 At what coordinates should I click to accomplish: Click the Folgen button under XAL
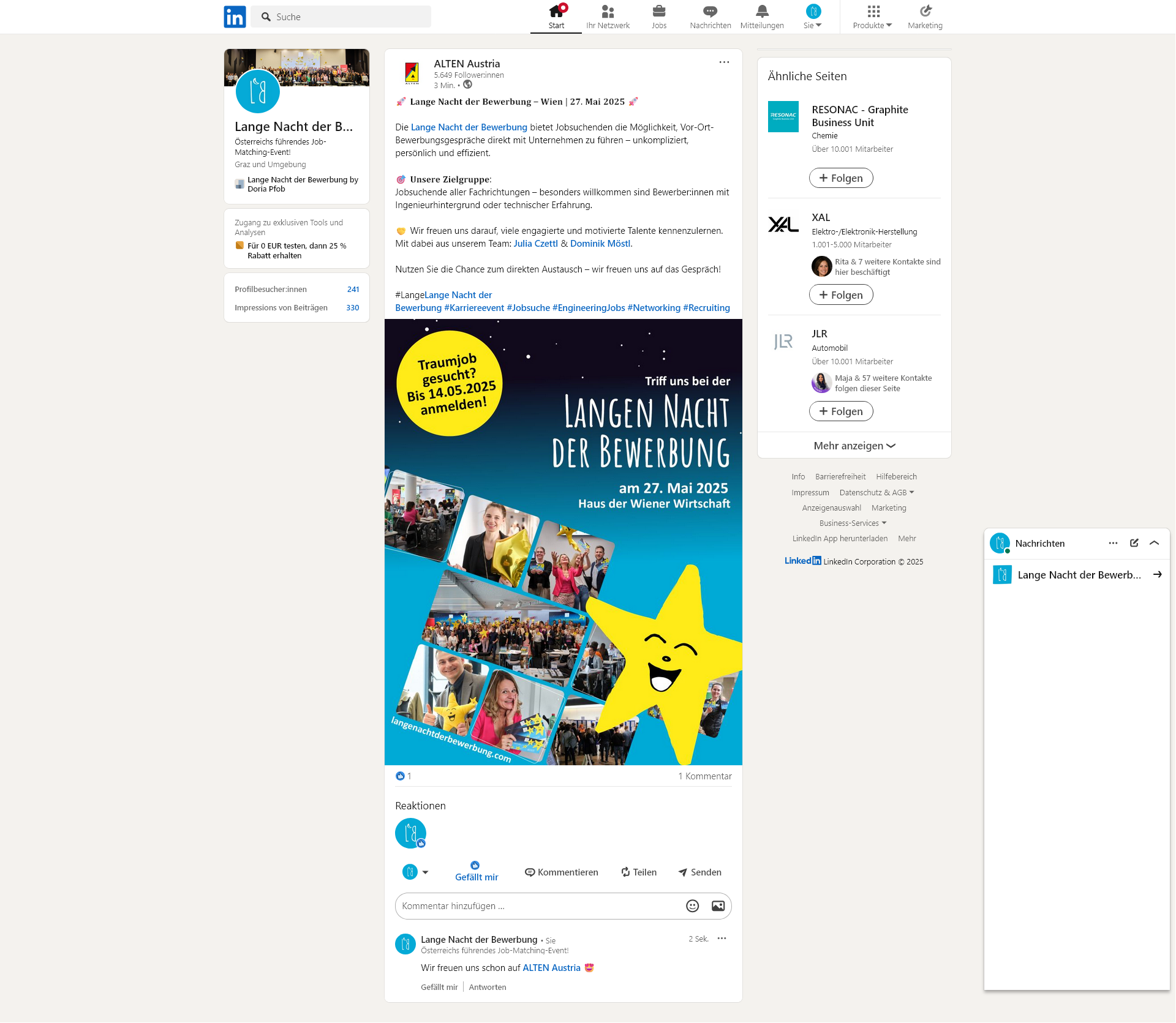click(x=841, y=295)
